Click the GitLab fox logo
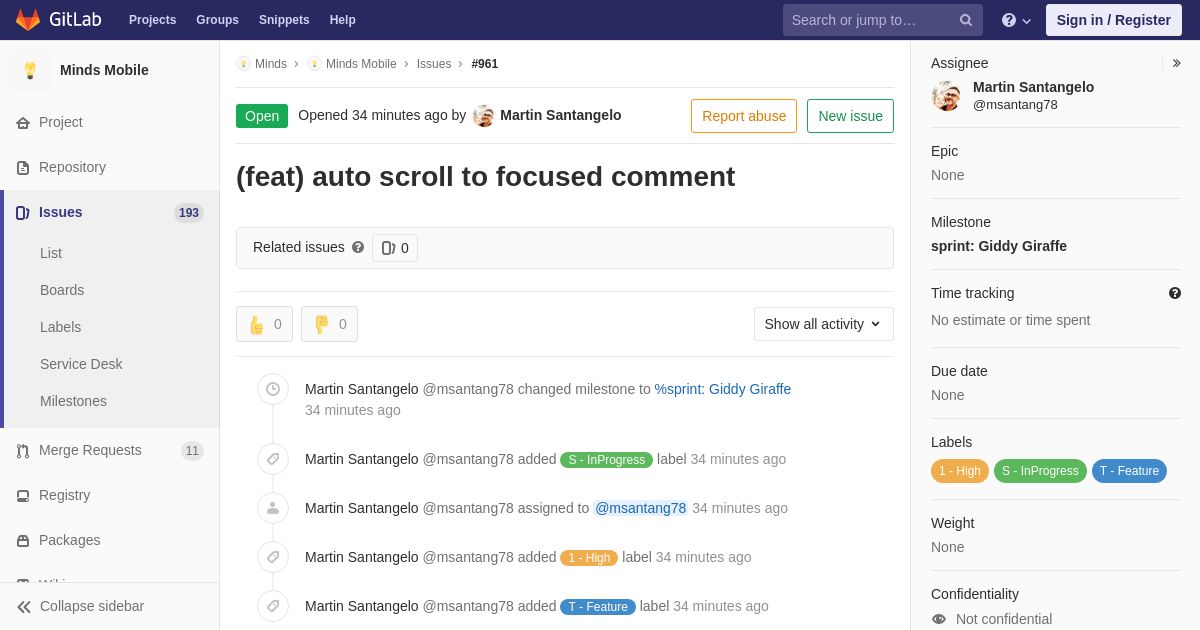Image resolution: width=1200 pixels, height=630 pixels. [x=28, y=20]
